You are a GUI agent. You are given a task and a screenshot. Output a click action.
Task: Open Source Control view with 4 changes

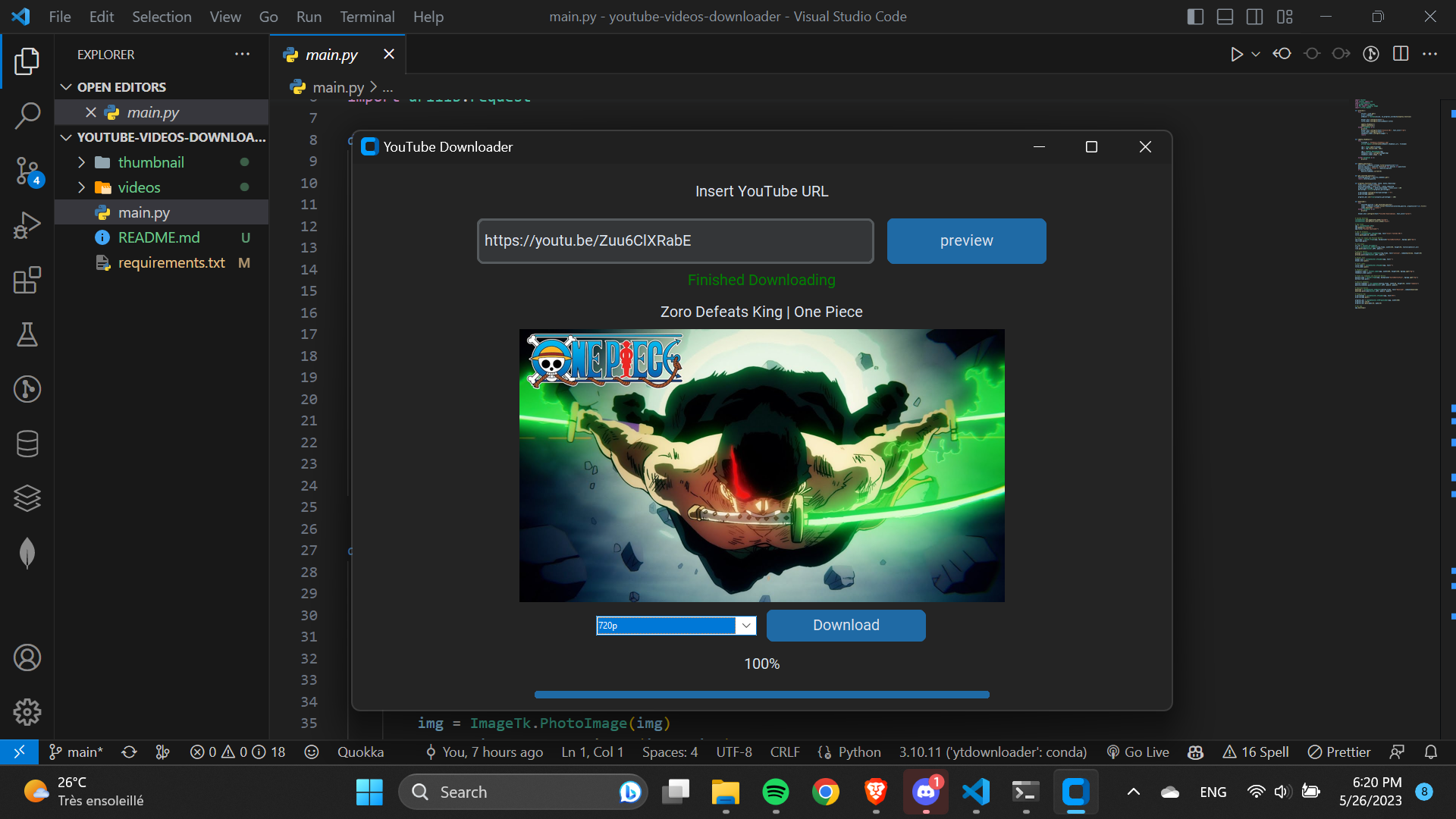(27, 171)
